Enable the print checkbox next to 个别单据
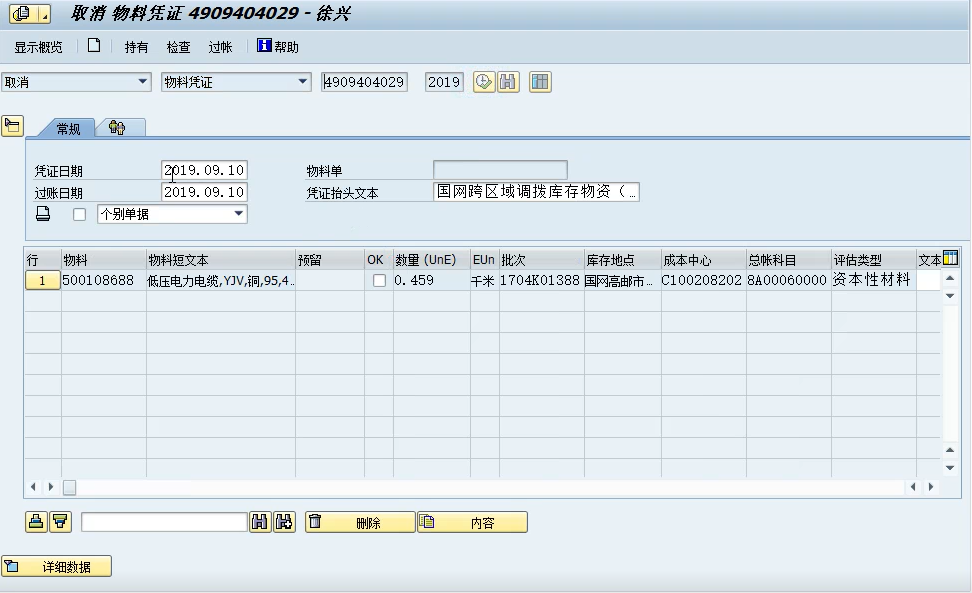The height and width of the screenshot is (593, 972). tap(79, 214)
